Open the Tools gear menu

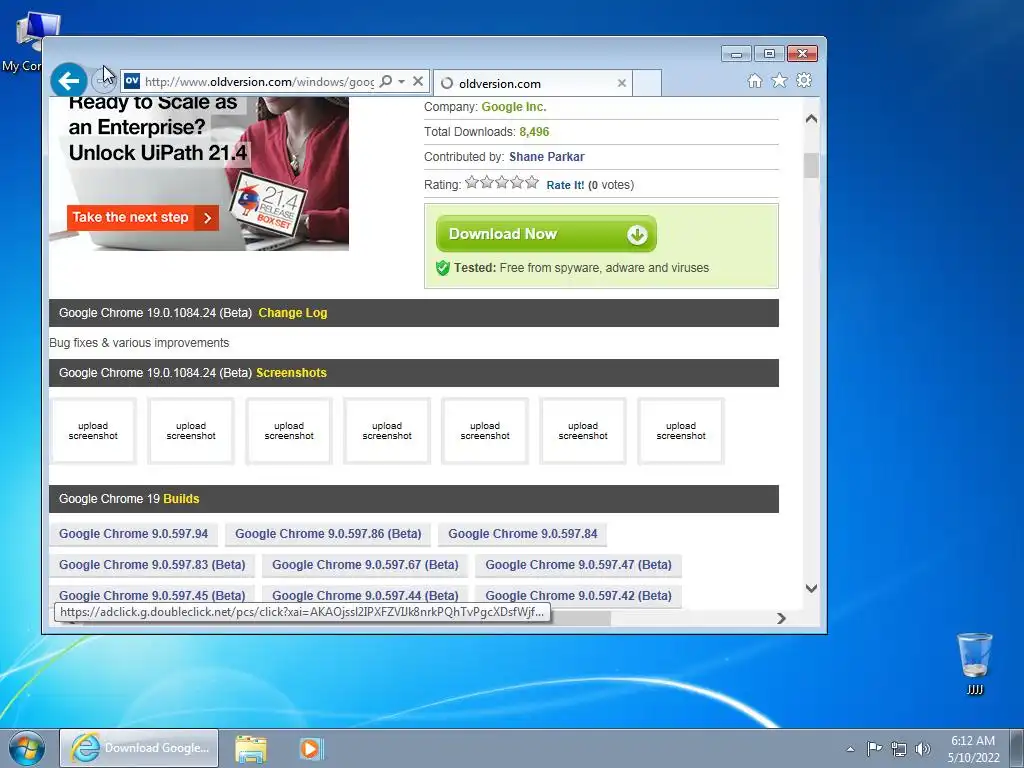[805, 80]
